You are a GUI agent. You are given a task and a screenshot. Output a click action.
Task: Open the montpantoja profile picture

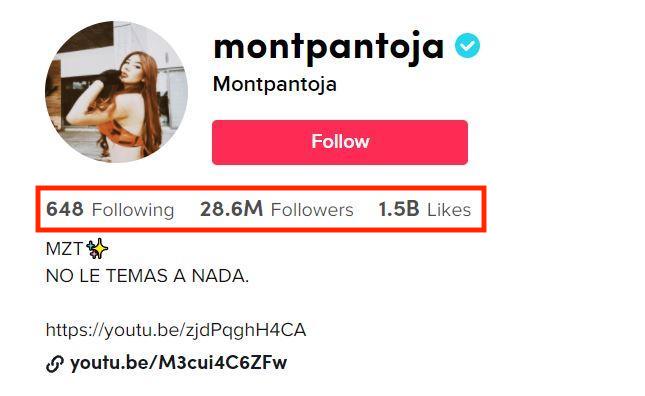click(116, 92)
